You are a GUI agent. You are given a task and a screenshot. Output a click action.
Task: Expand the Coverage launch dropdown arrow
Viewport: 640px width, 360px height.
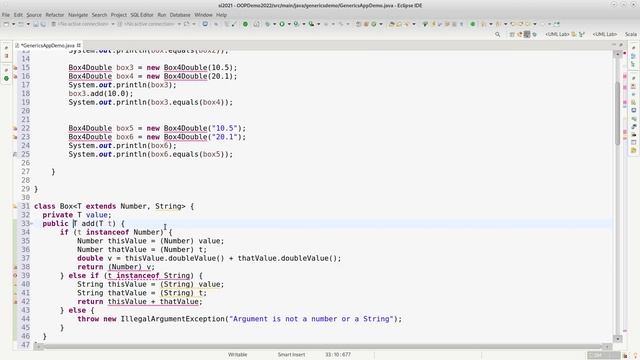[304, 24]
